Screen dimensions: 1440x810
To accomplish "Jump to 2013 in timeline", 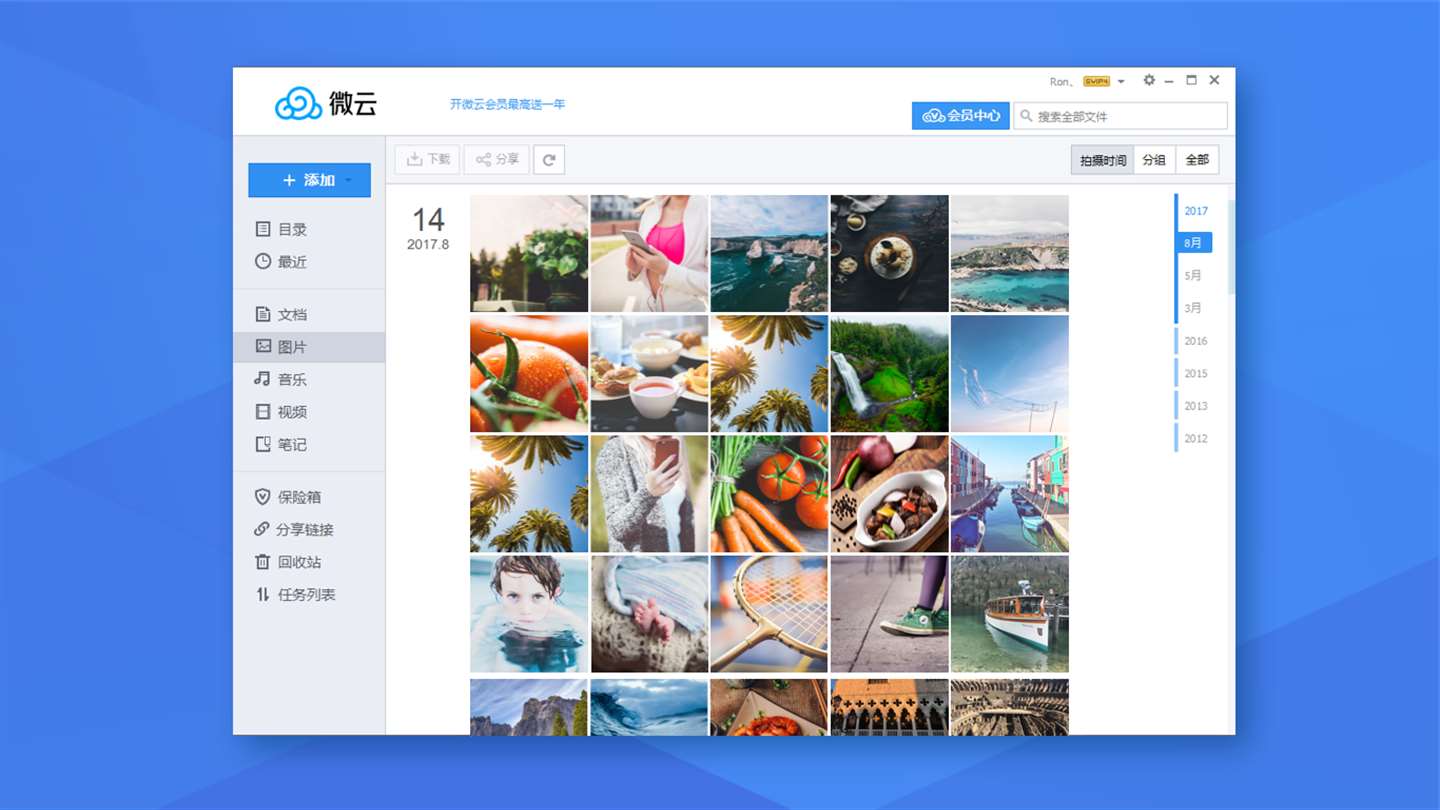I will coord(1196,406).
